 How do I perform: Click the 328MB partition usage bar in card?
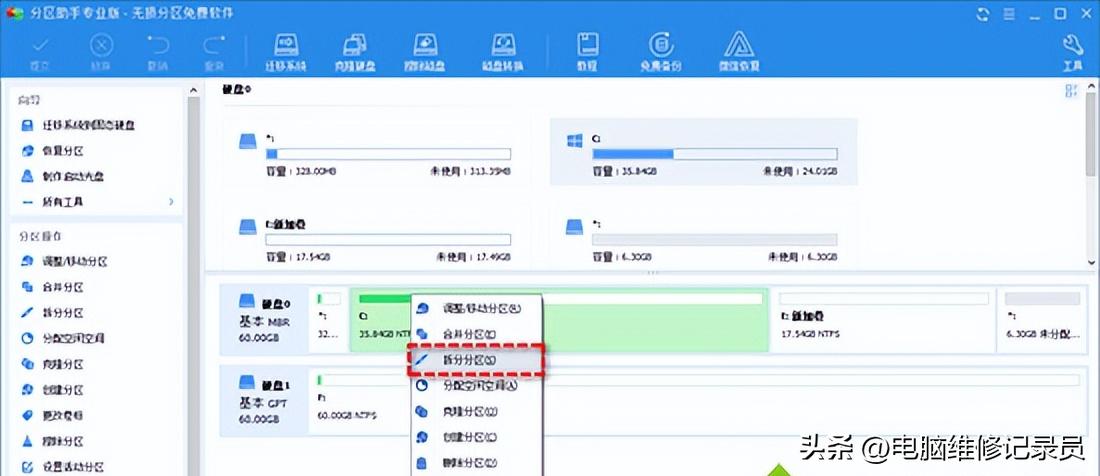pyautogui.click(x=388, y=154)
